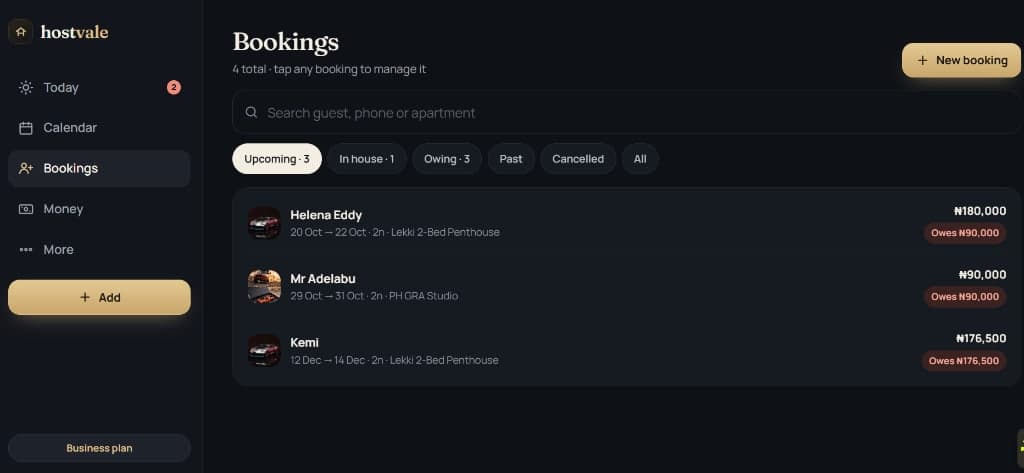
Task: Click the ₦176,500 total amount
Action: (x=981, y=338)
